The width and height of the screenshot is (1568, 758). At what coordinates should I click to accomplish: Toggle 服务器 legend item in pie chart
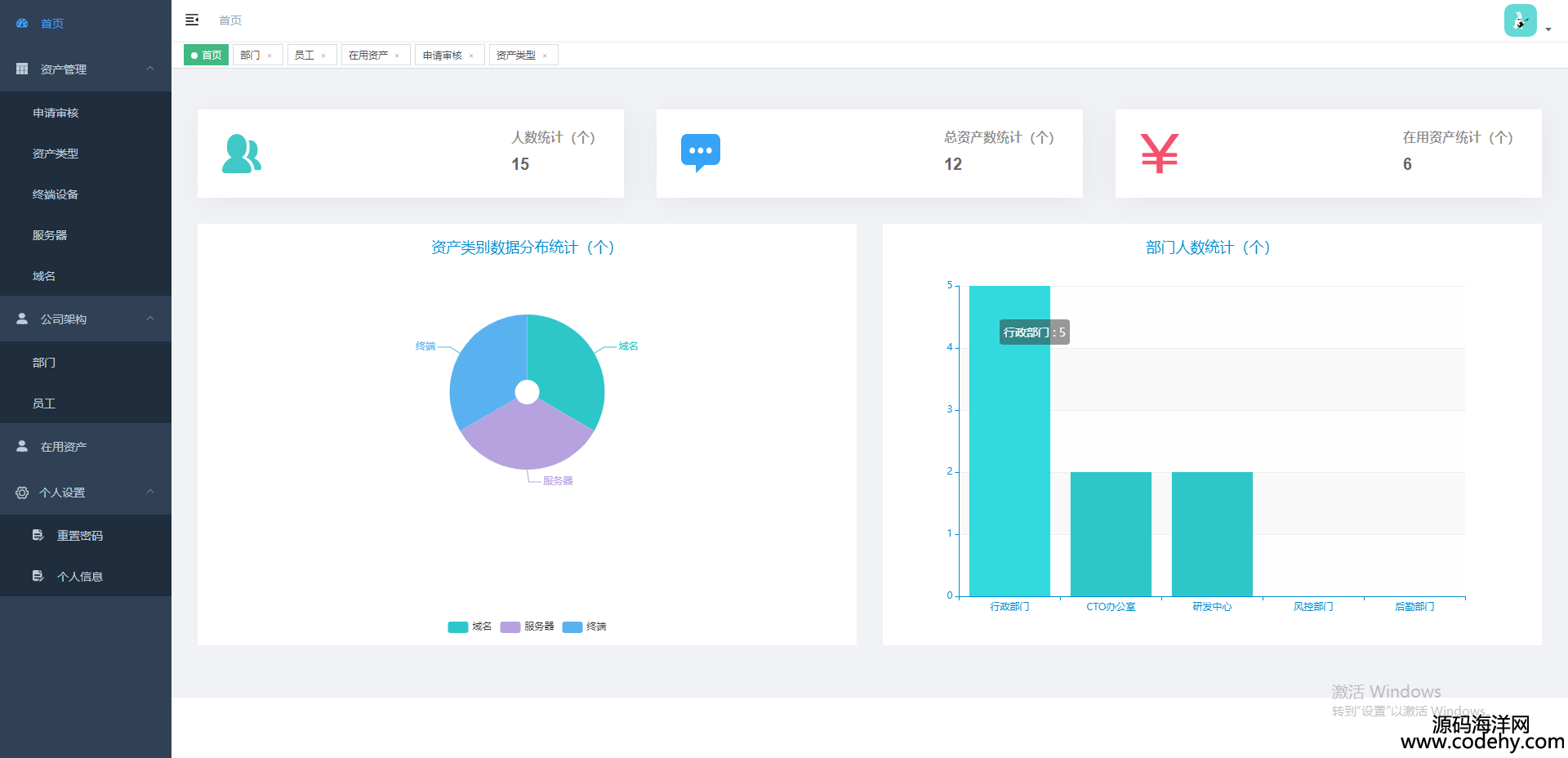pyautogui.click(x=527, y=626)
